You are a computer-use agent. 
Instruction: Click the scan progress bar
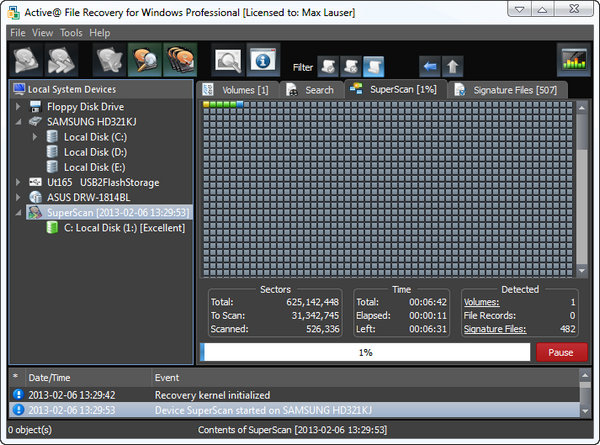point(365,352)
